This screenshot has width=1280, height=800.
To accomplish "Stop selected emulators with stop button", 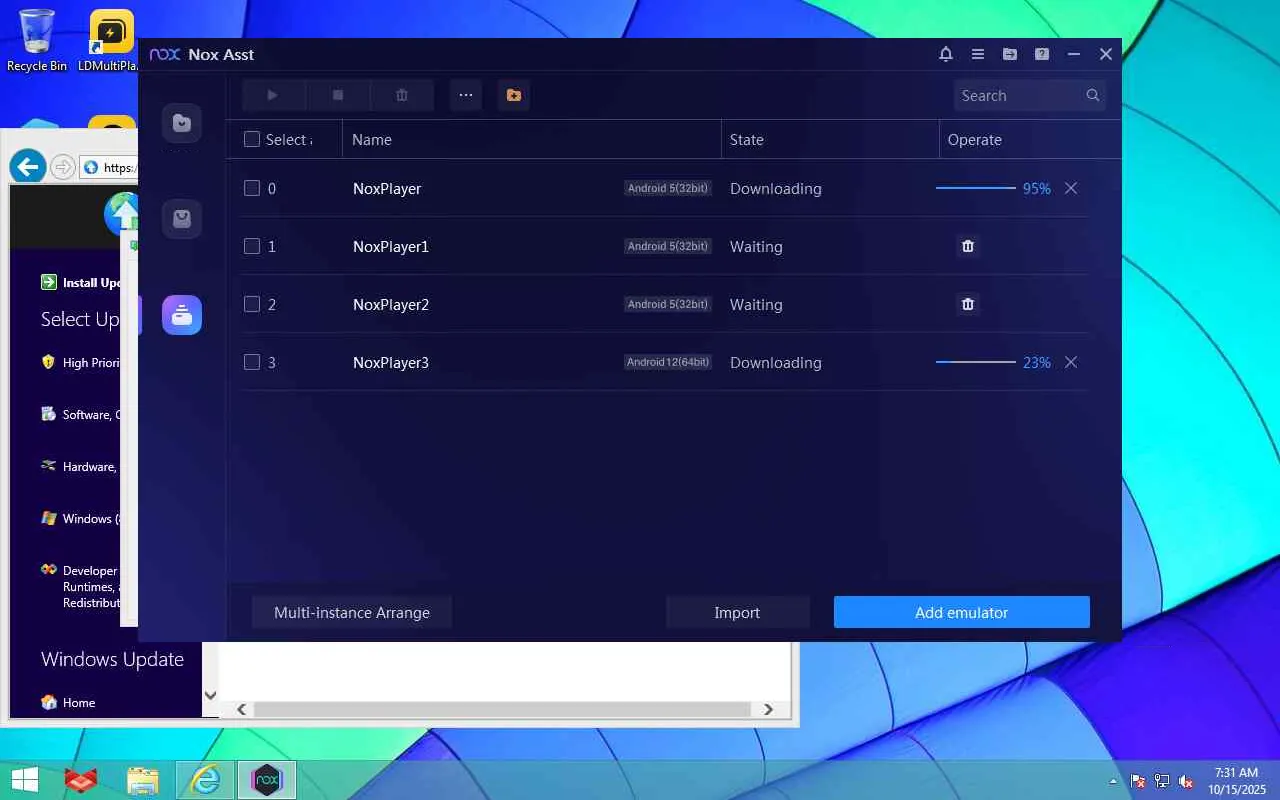I will pyautogui.click(x=338, y=95).
